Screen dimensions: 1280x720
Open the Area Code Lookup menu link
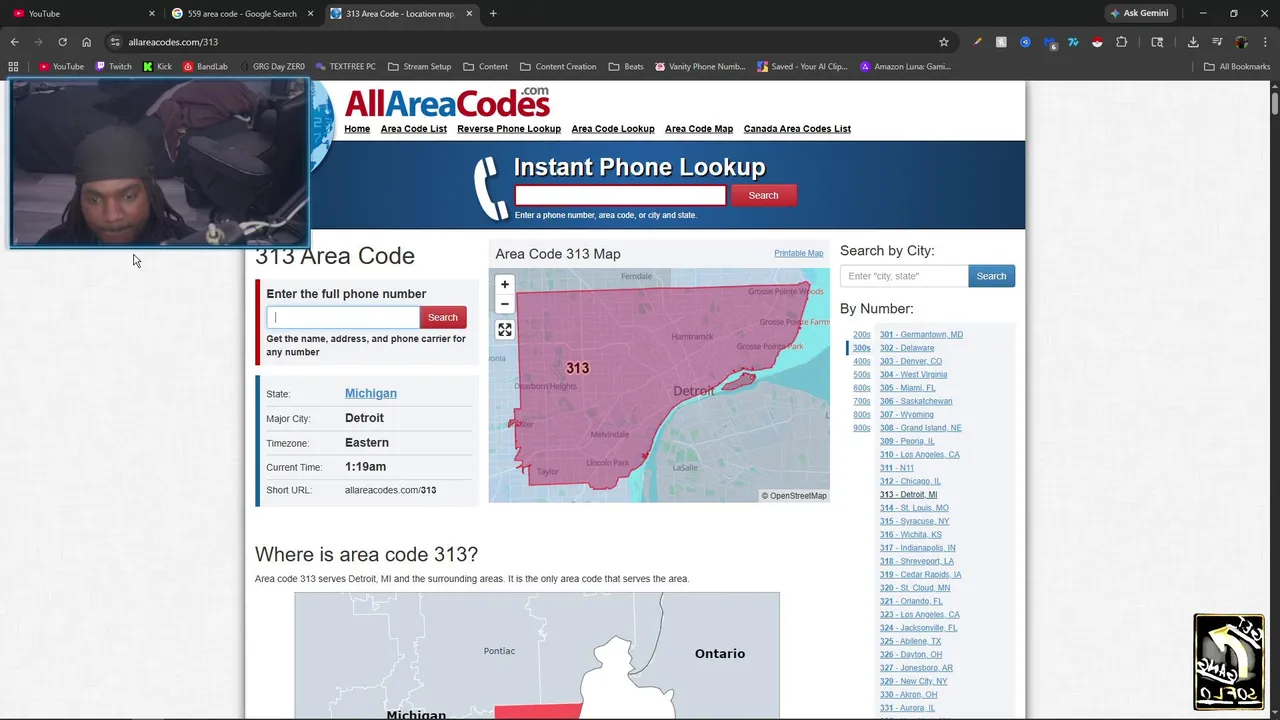pyautogui.click(x=613, y=129)
